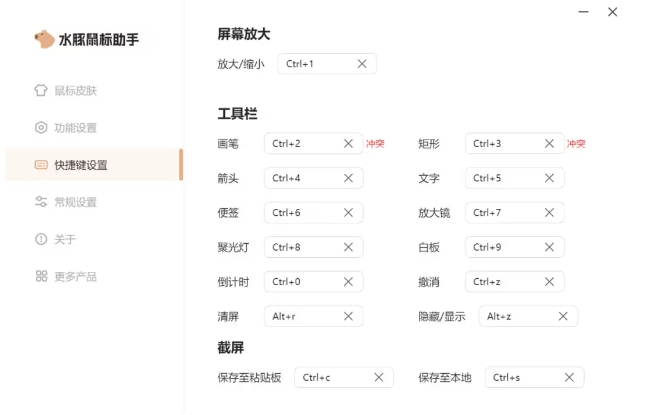Delete the 聚光灯 Ctrl+8 shortcut
This screenshot has height=415, width=649.
[348, 247]
